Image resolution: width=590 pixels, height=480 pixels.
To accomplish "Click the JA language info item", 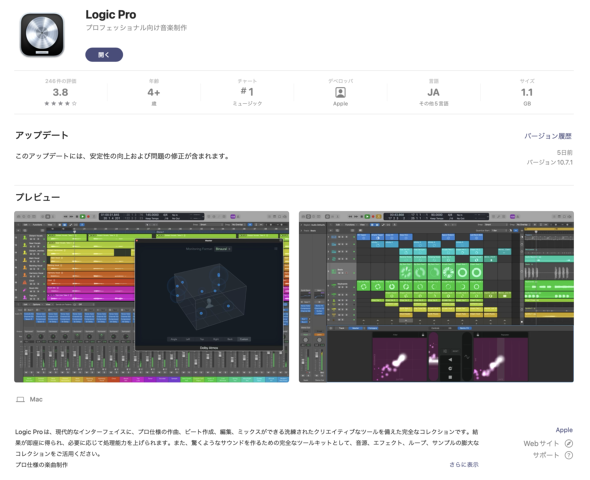I will click(x=433, y=92).
